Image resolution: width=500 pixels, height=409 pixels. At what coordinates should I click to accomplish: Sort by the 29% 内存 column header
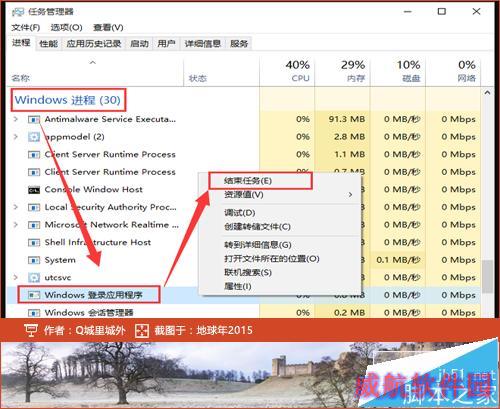pos(342,71)
